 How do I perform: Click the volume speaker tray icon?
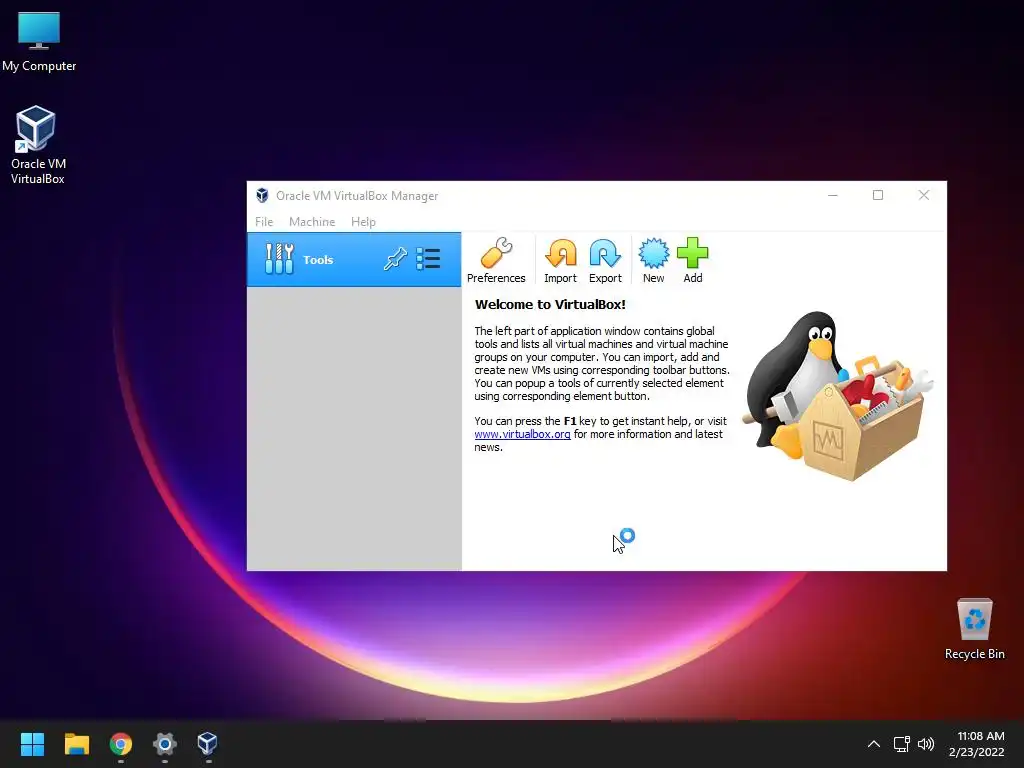[x=926, y=744]
